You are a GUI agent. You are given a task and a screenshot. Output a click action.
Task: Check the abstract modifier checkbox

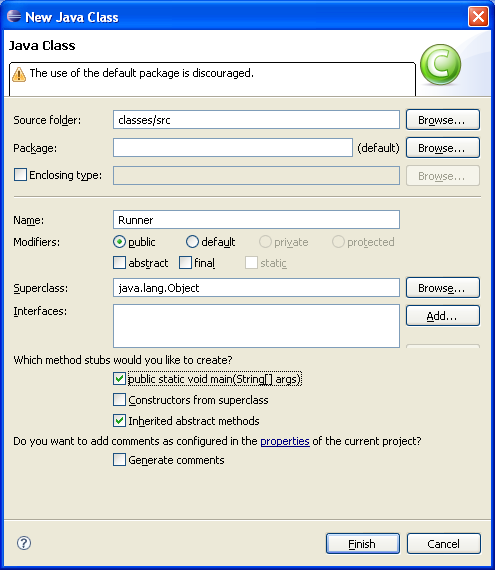119,263
